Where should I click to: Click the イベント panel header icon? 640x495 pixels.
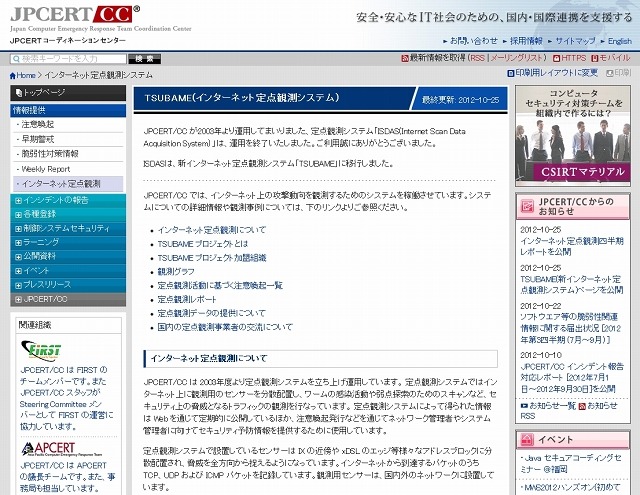click(527, 440)
